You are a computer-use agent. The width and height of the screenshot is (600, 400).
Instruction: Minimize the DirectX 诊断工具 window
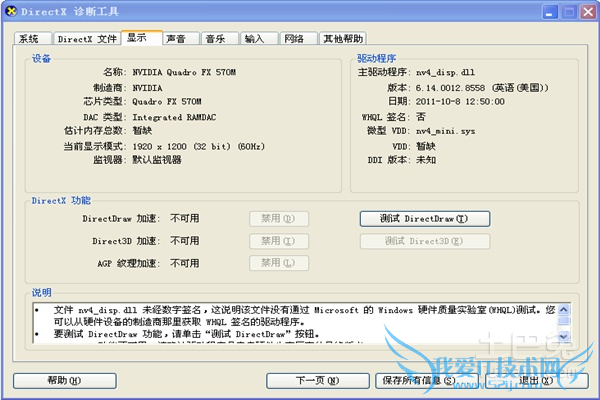click(x=550, y=12)
